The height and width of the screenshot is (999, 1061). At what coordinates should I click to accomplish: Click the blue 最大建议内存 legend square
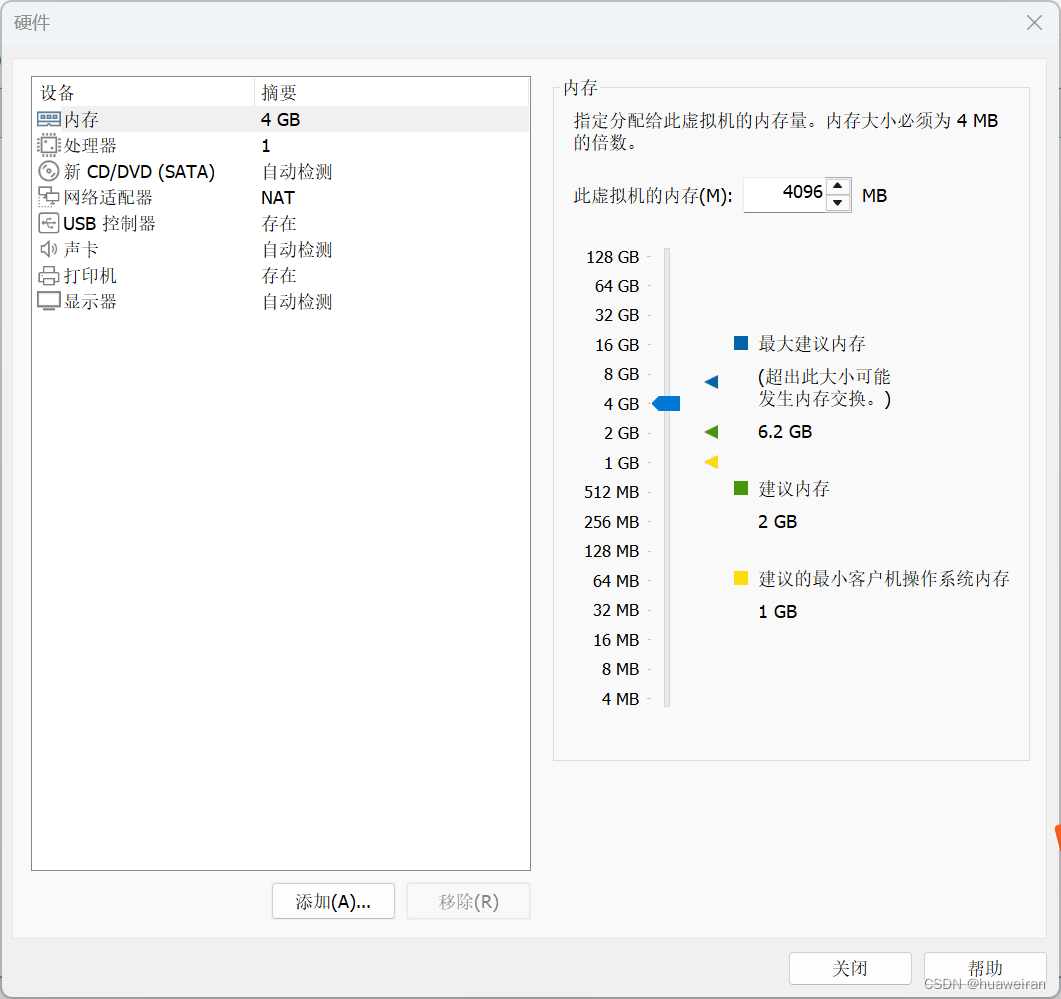coord(741,343)
